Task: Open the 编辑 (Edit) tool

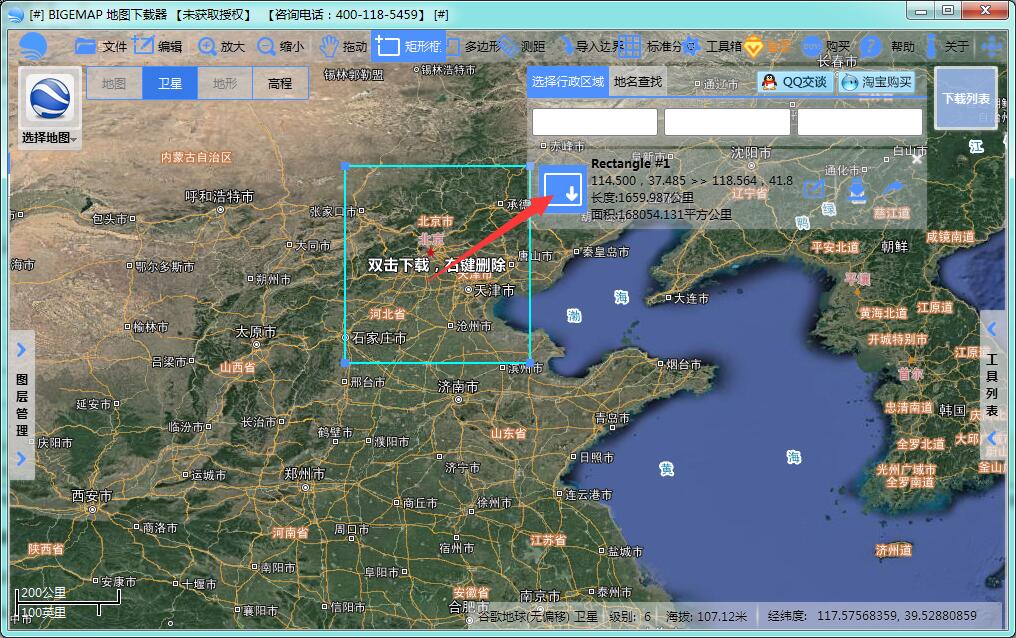Action: coord(157,46)
